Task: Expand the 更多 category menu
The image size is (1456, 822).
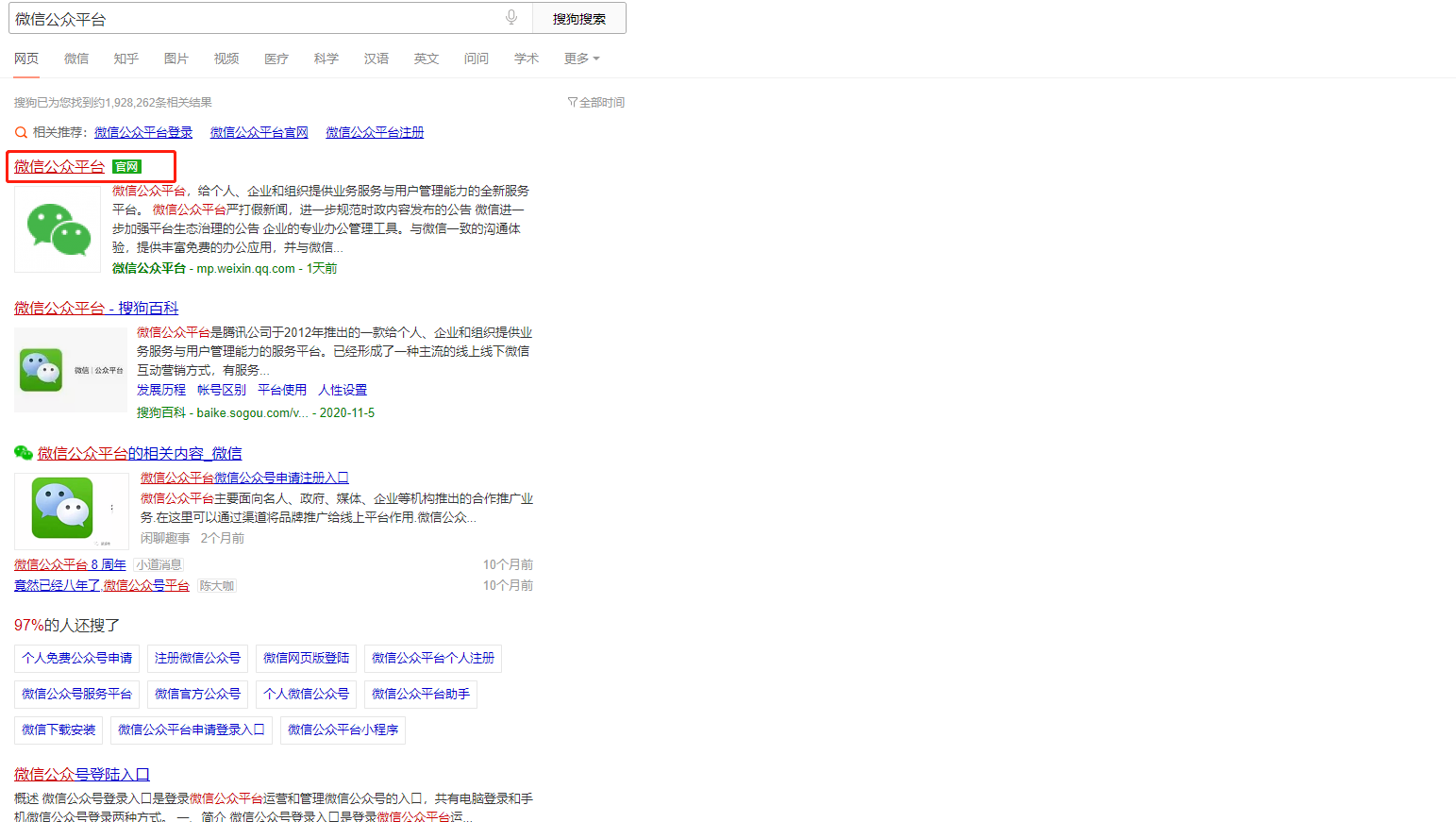Action: click(x=581, y=59)
